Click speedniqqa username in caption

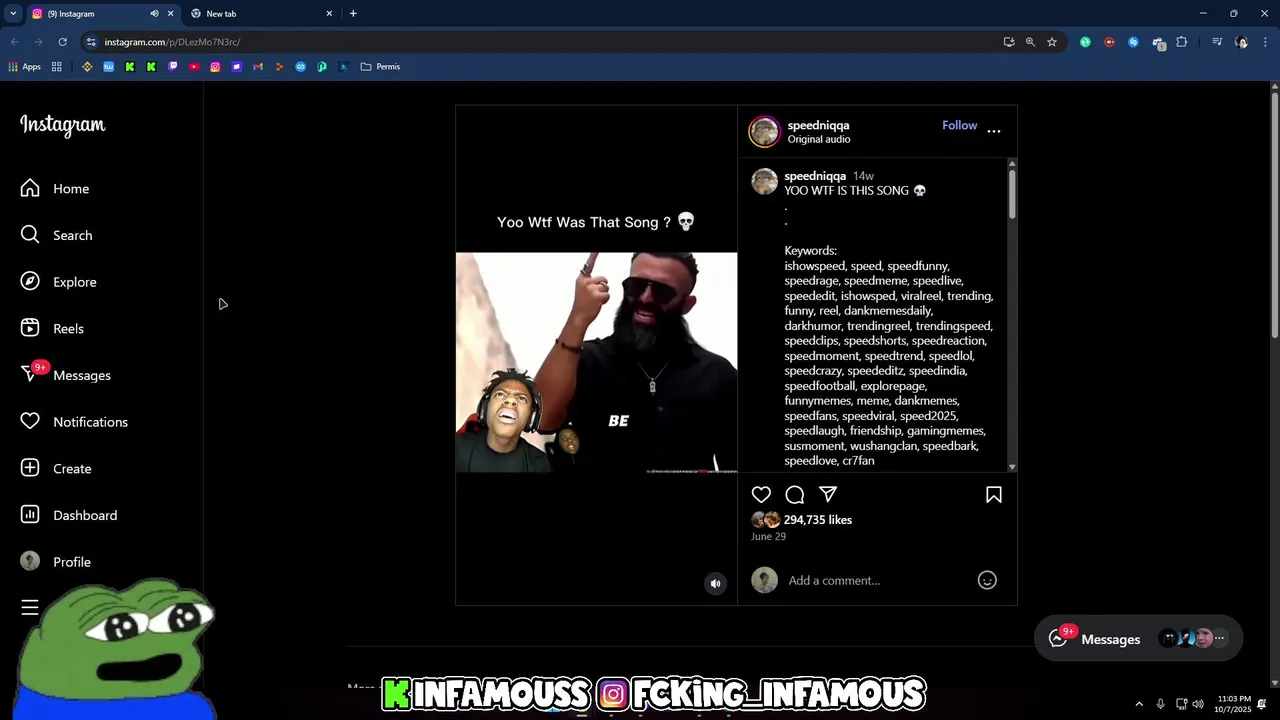[815, 176]
